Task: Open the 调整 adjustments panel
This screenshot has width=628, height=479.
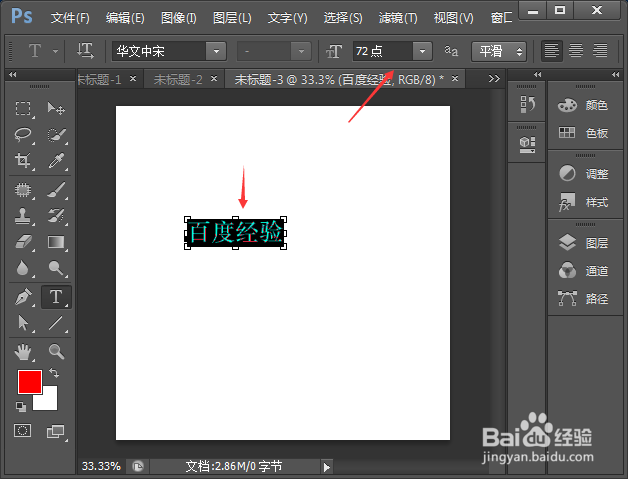Action: (x=585, y=174)
